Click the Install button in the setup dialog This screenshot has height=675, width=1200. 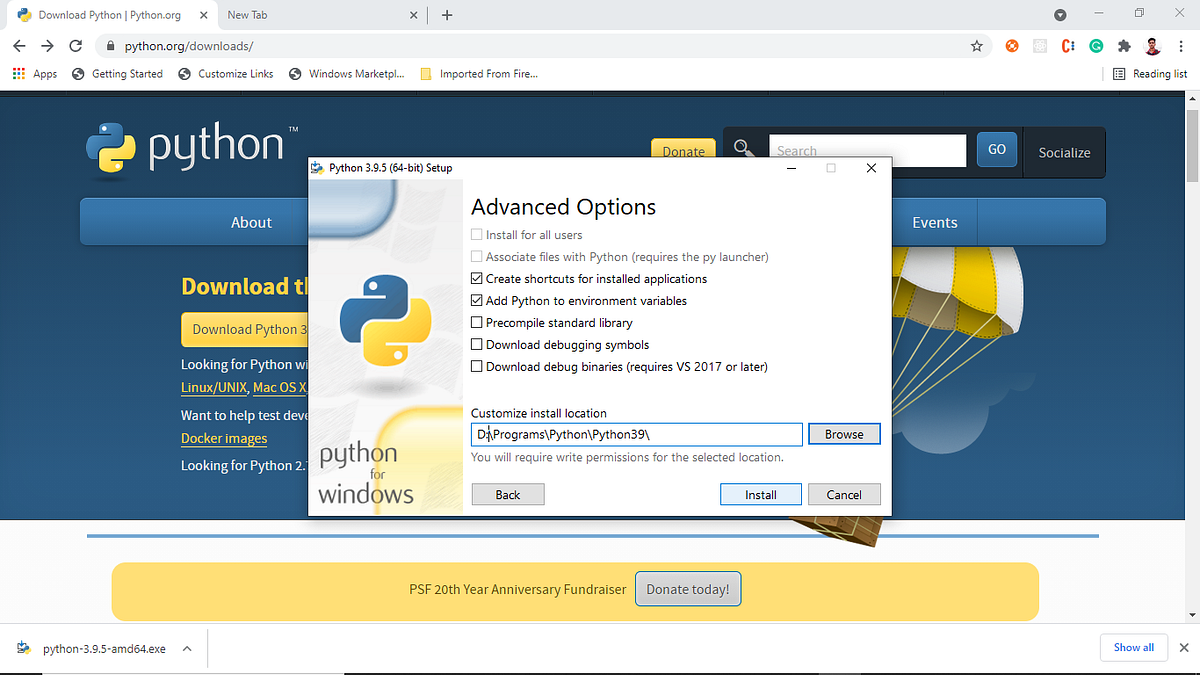tap(760, 494)
